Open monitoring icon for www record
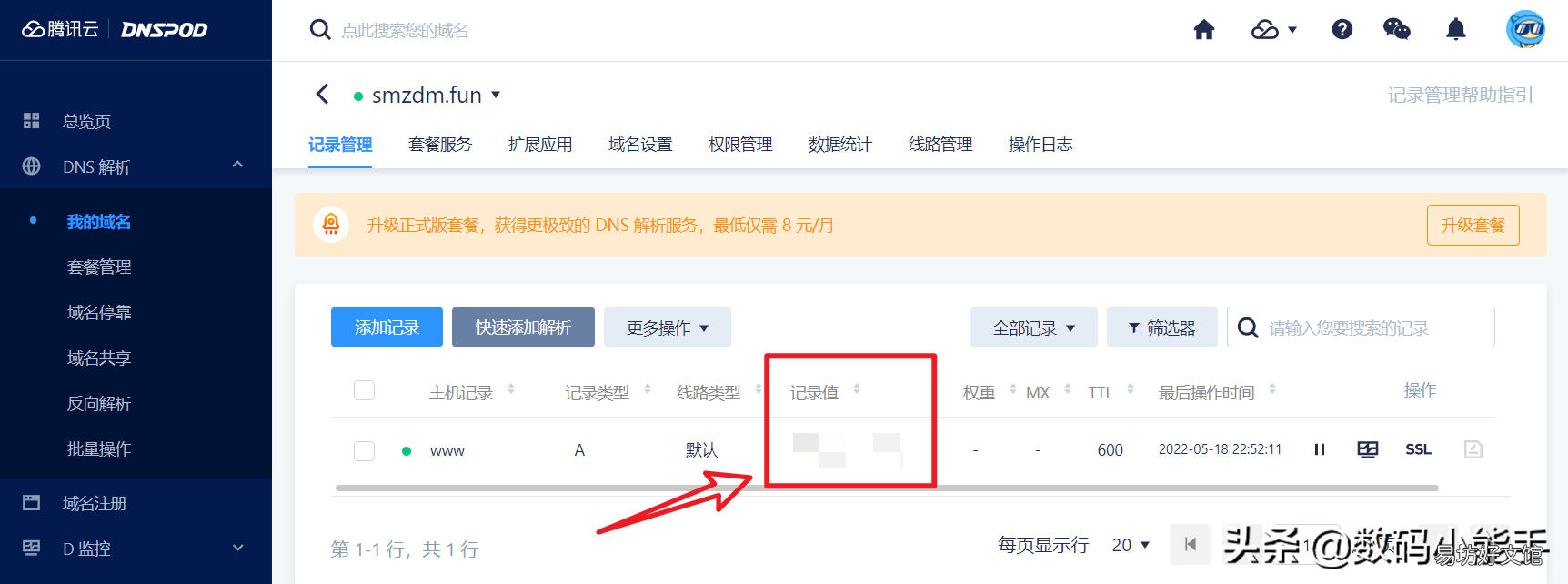The height and width of the screenshot is (584, 1568). point(1368,449)
